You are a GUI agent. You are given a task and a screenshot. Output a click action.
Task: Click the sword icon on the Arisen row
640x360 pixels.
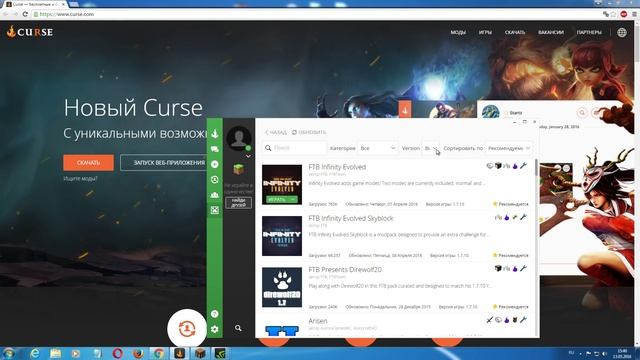click(x=490, y=320)
